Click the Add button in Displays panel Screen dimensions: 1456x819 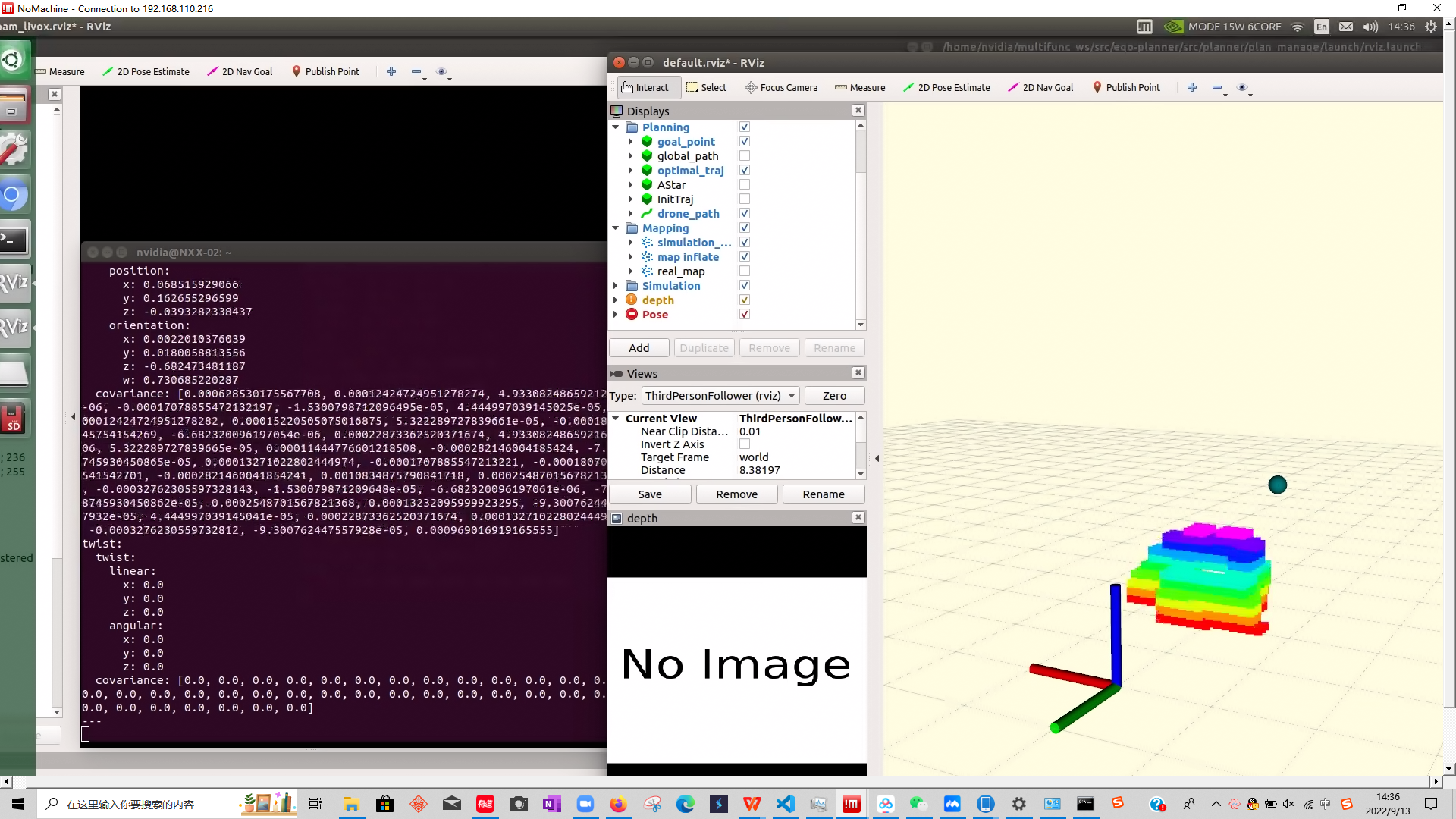point(638,347)
